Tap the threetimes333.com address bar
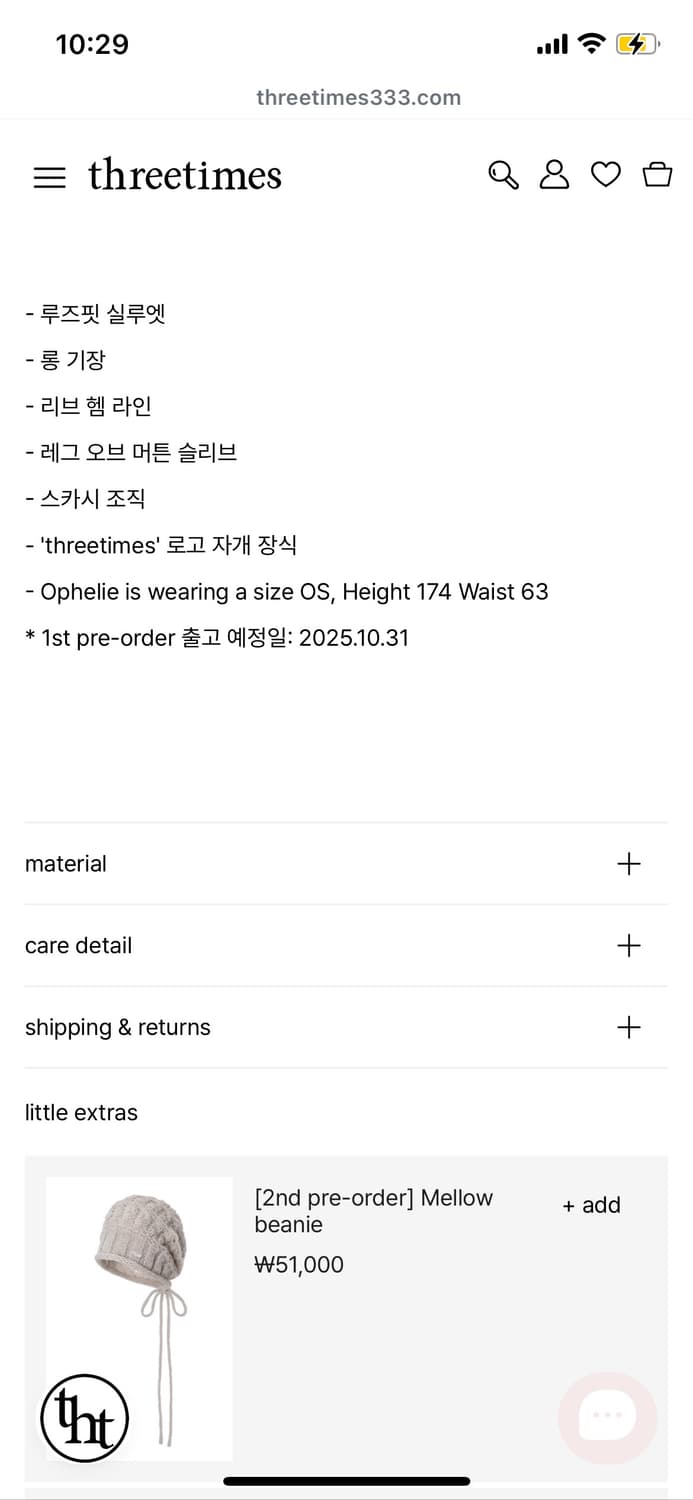The width and height of the screenshot is (693, 1500). coord(358,98)
